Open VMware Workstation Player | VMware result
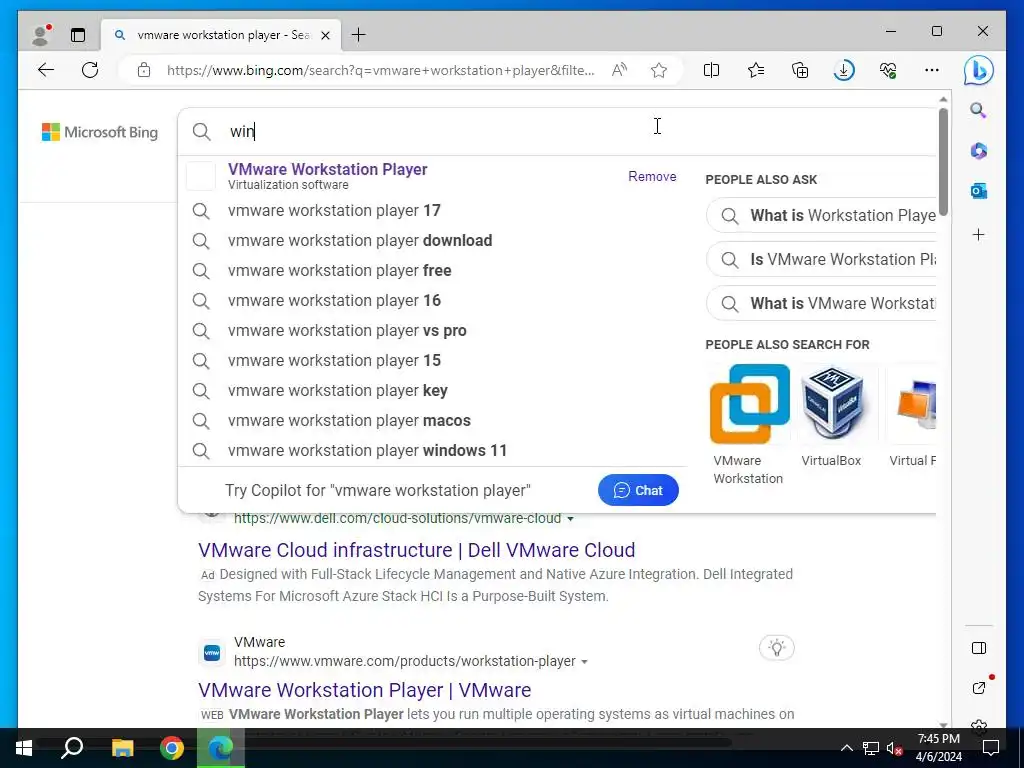This screenshot has width=1024, height=768. 364,690
